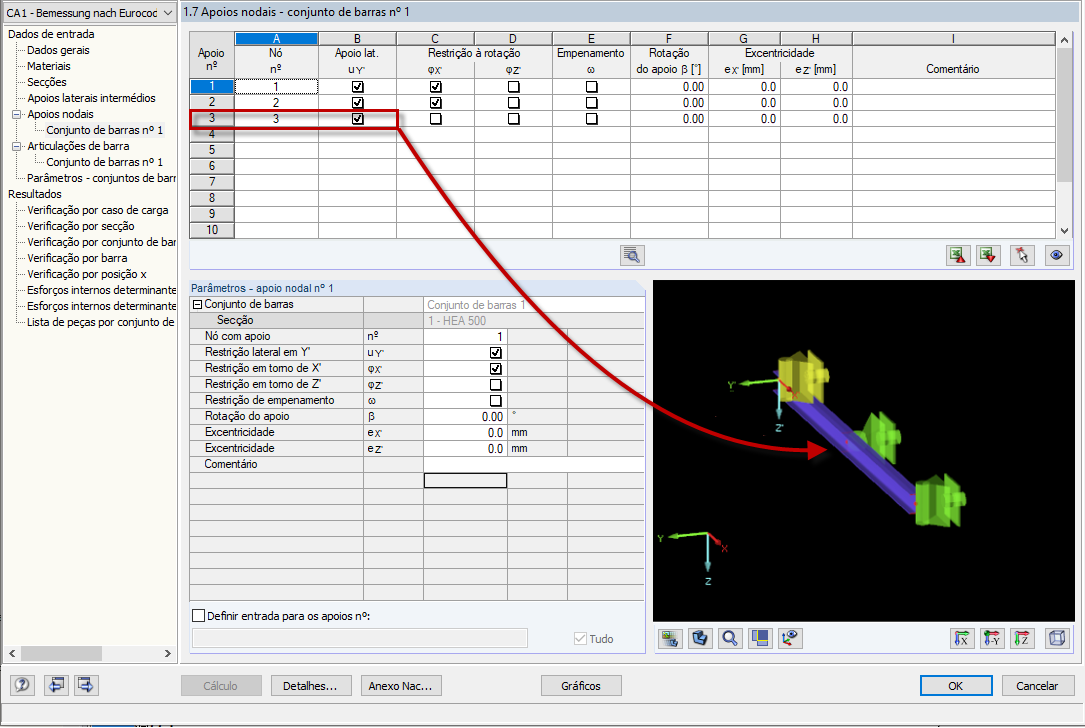Toggle 'Restrição em torno de X'' checkbox
Image resolution: width=1085 pixels, height=728 pixels.
click(x=495, y=369)
